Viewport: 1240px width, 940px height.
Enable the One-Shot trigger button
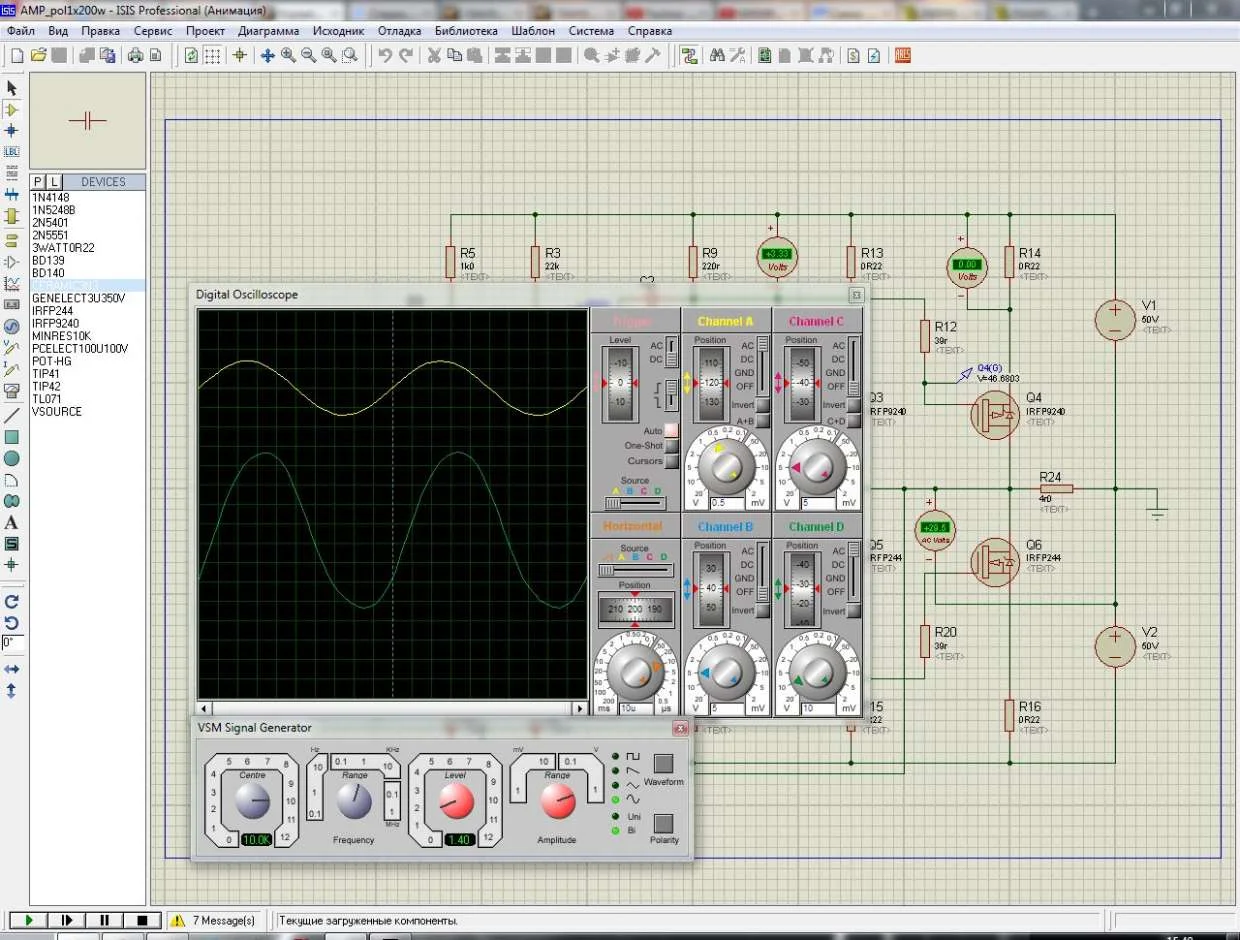point(671,446)
